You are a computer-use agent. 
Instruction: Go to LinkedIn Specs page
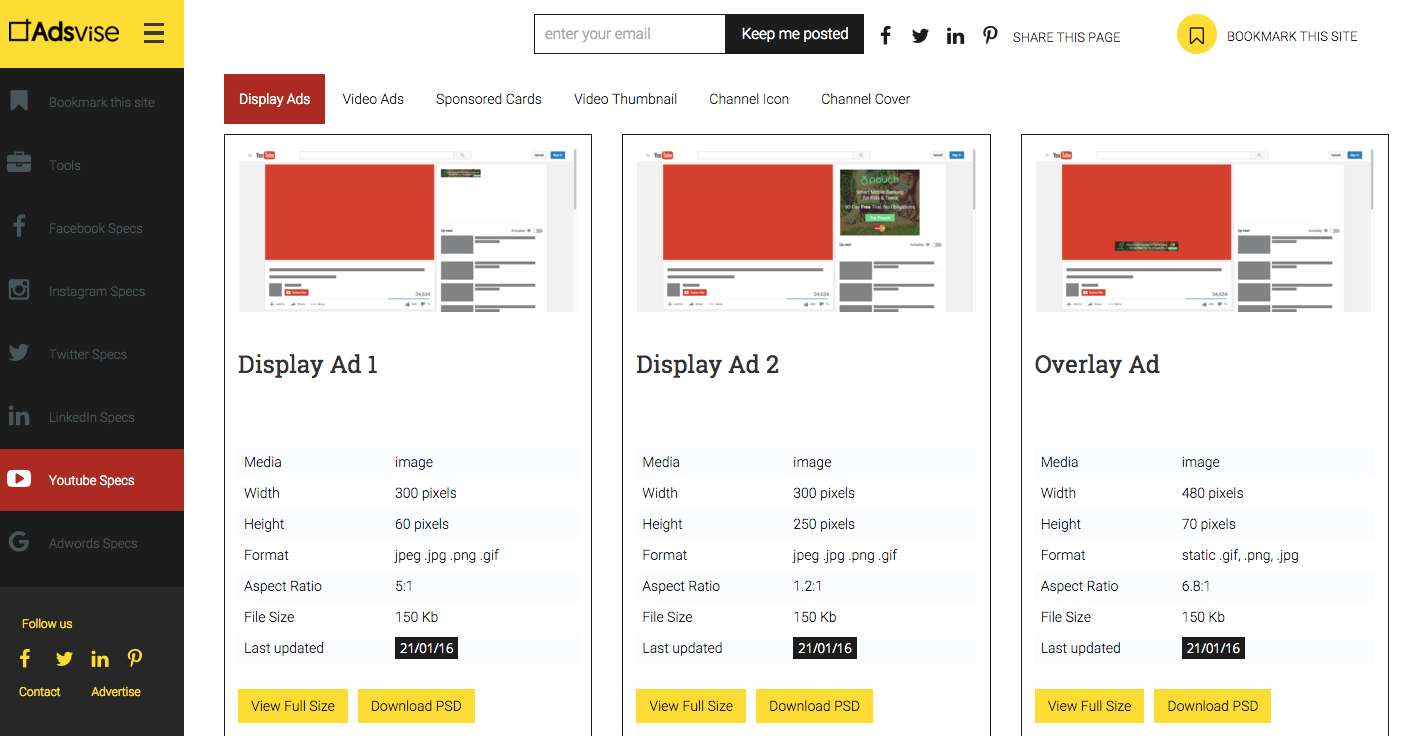click(92, 417)
